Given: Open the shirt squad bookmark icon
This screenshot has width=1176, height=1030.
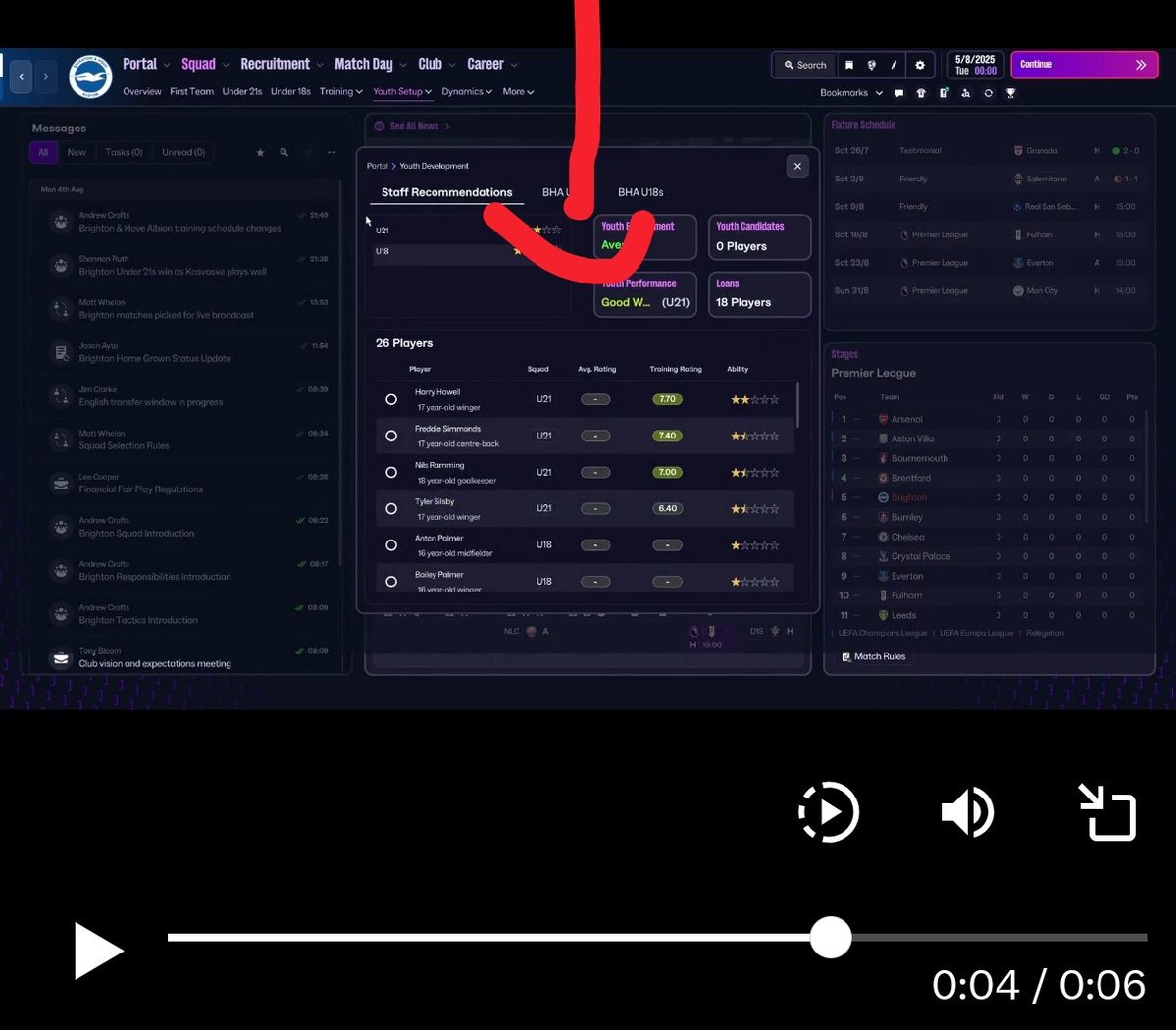Looking at the screenshot, I should click(921, 93).
